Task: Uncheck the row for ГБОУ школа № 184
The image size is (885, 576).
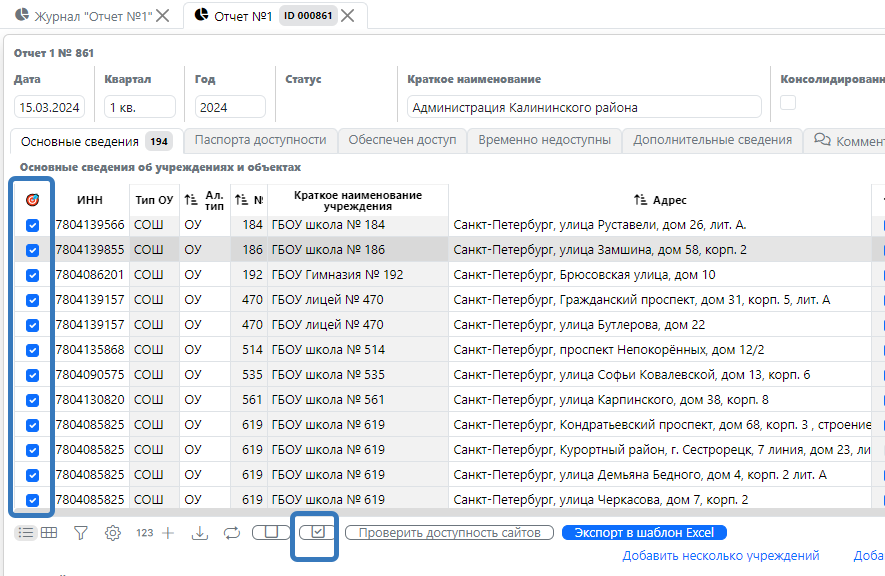Action: [x=32, y=225]
